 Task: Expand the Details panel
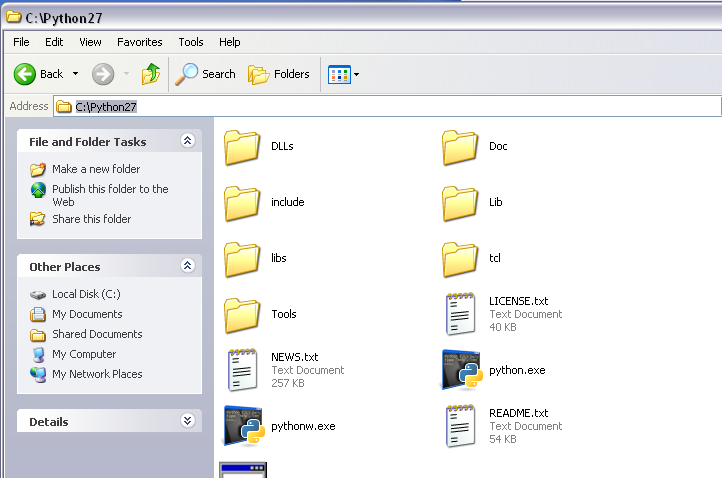187,420
